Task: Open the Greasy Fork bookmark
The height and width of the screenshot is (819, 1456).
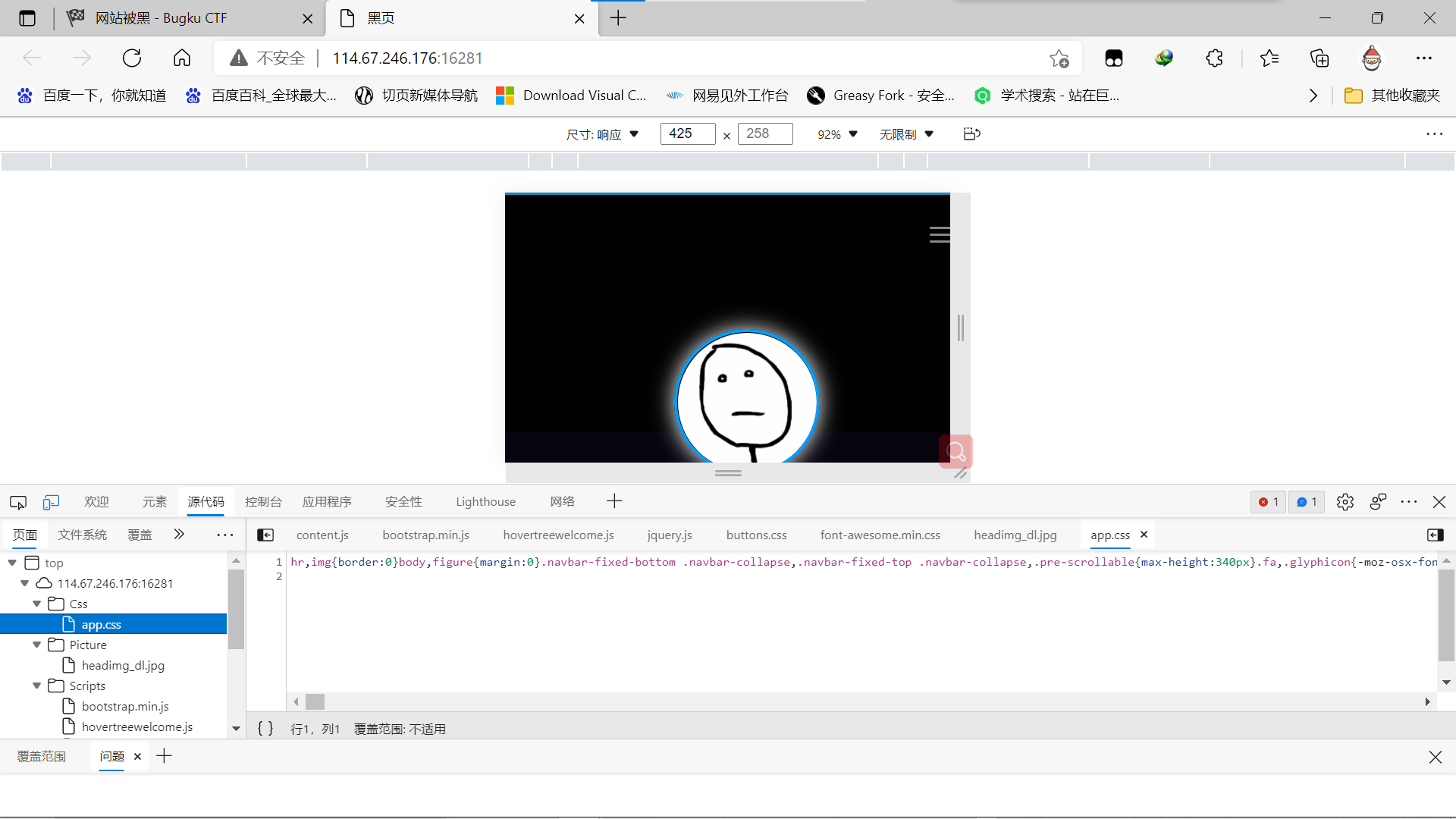Action: pyautogui.click(x=880, y=96)
